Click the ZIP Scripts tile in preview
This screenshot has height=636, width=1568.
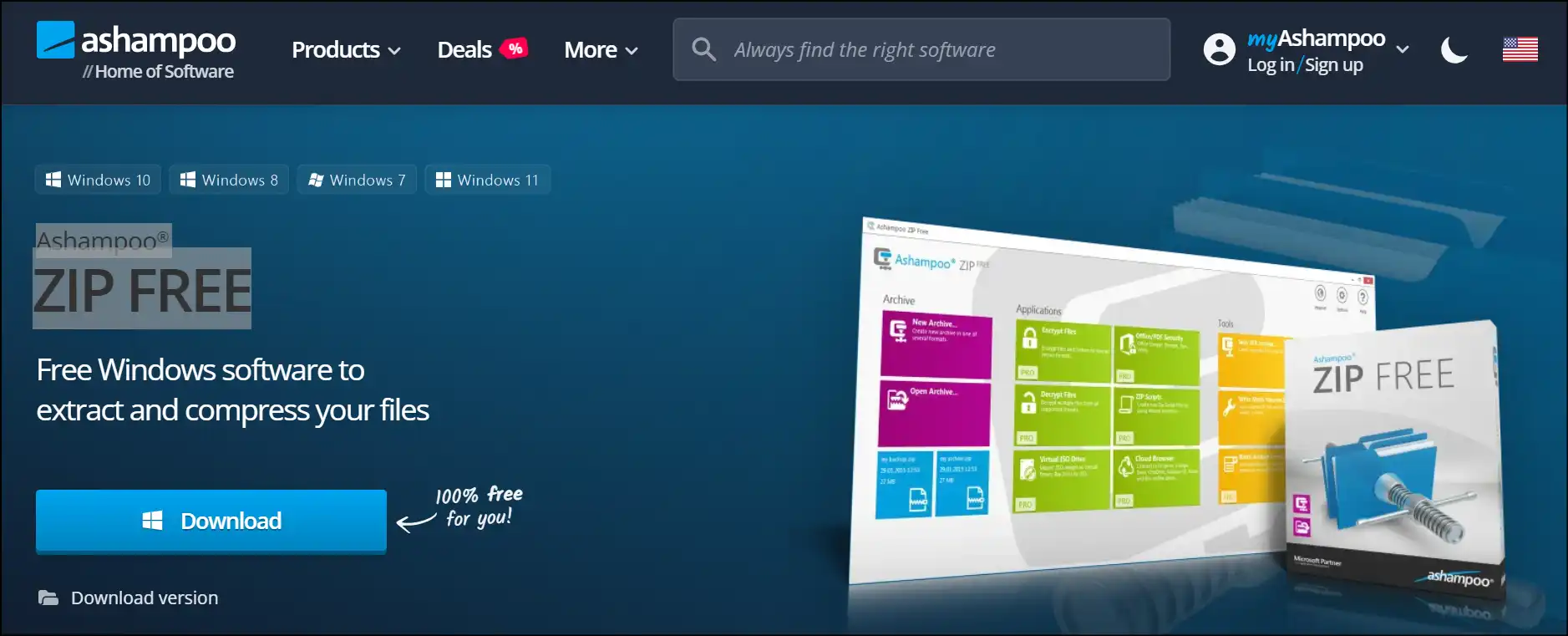(1156, 416)
